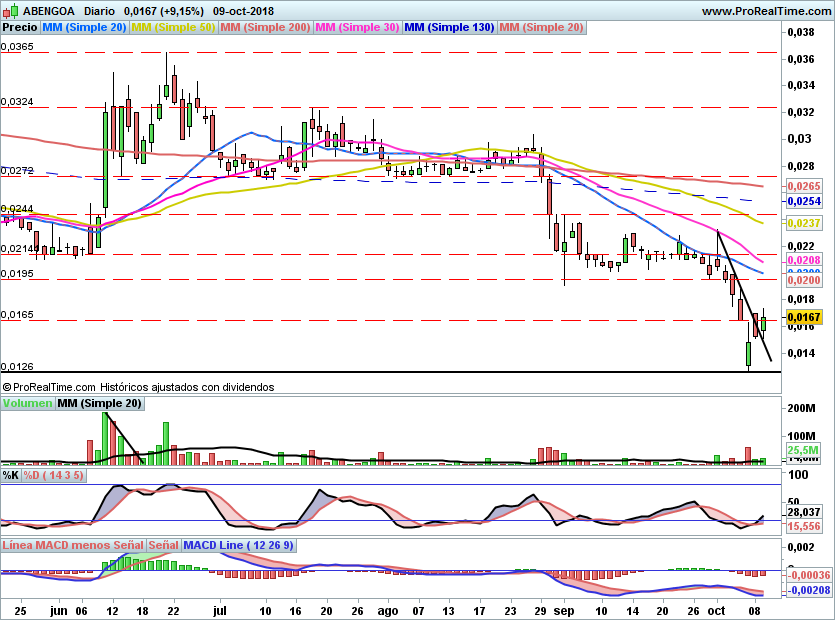835x620 pixels.
Task: Click the candlestick icon beside ABENGOA
Action: 10,10
